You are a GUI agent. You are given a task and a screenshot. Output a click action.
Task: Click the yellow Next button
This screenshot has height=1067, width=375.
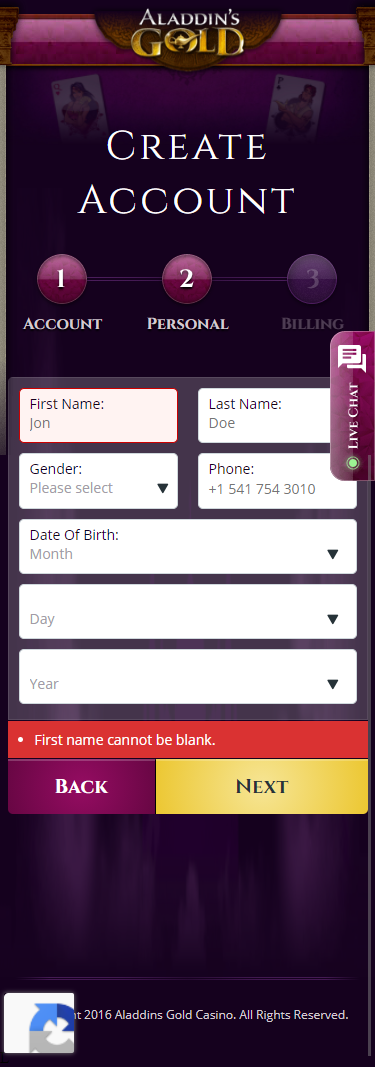[262, 787]
